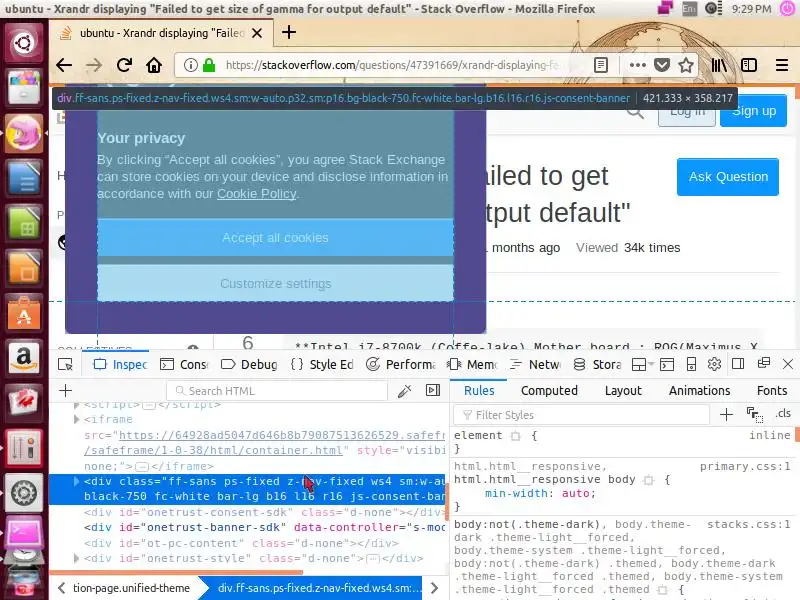Bookmark this page with the star
The image size is (800, 600).
coord(686,65)
